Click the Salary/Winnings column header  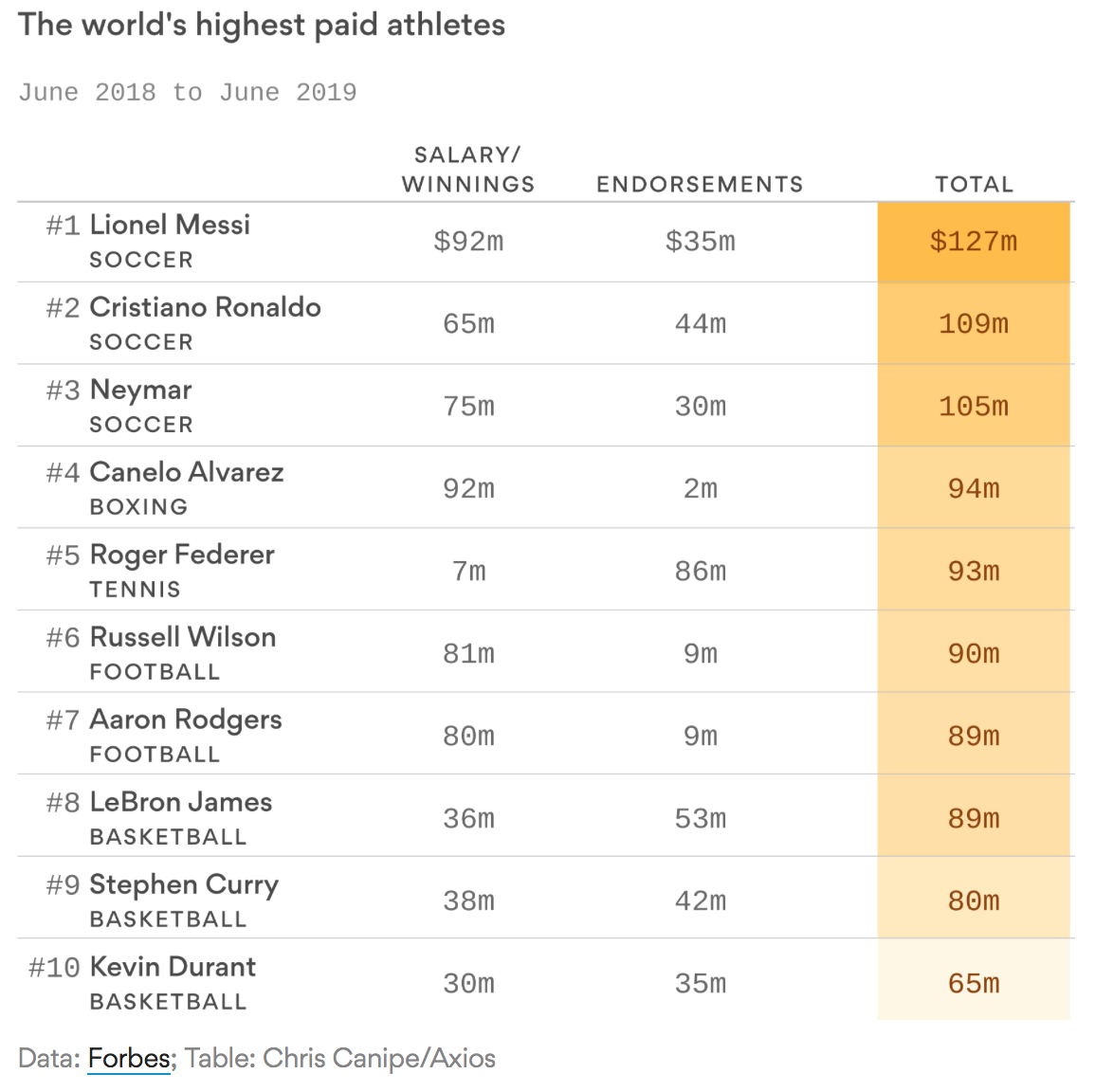click(468, 170)
